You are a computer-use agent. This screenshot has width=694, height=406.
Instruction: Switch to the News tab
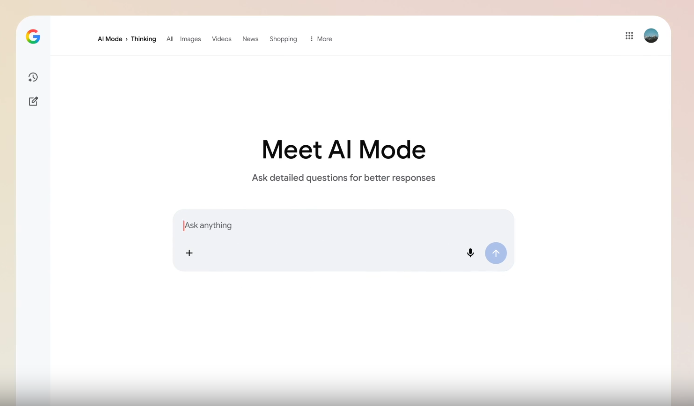click(250, 39)
